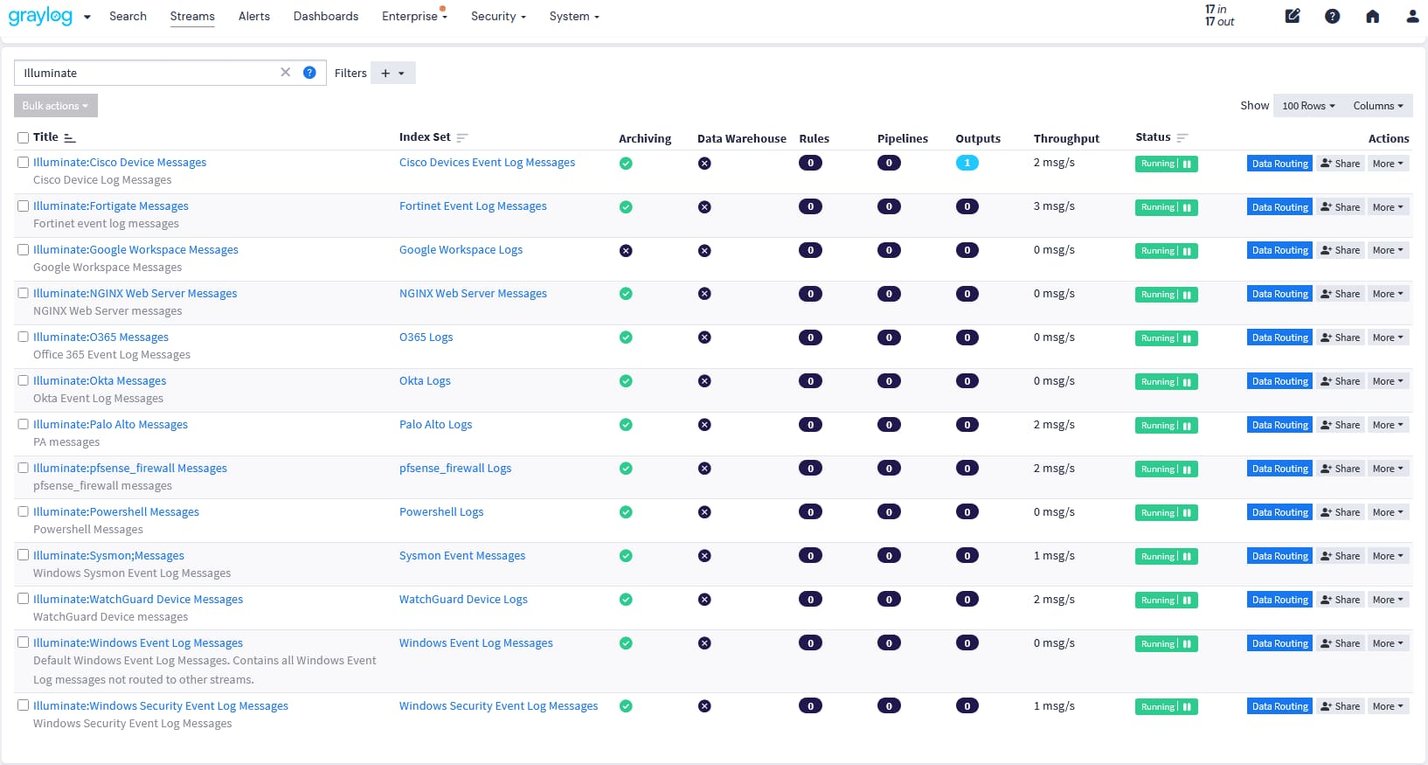Click Data Warehouse icon for Fortigate Messages

point(704,207)
